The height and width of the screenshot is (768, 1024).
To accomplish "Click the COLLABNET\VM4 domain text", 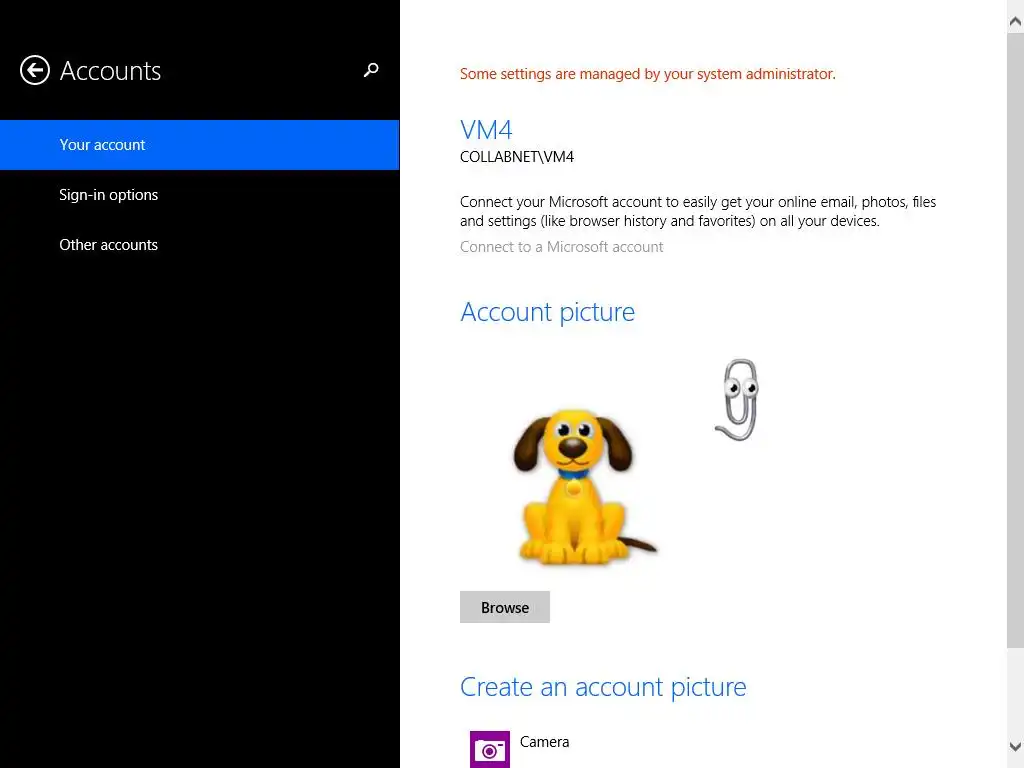I will pos(517,157).
